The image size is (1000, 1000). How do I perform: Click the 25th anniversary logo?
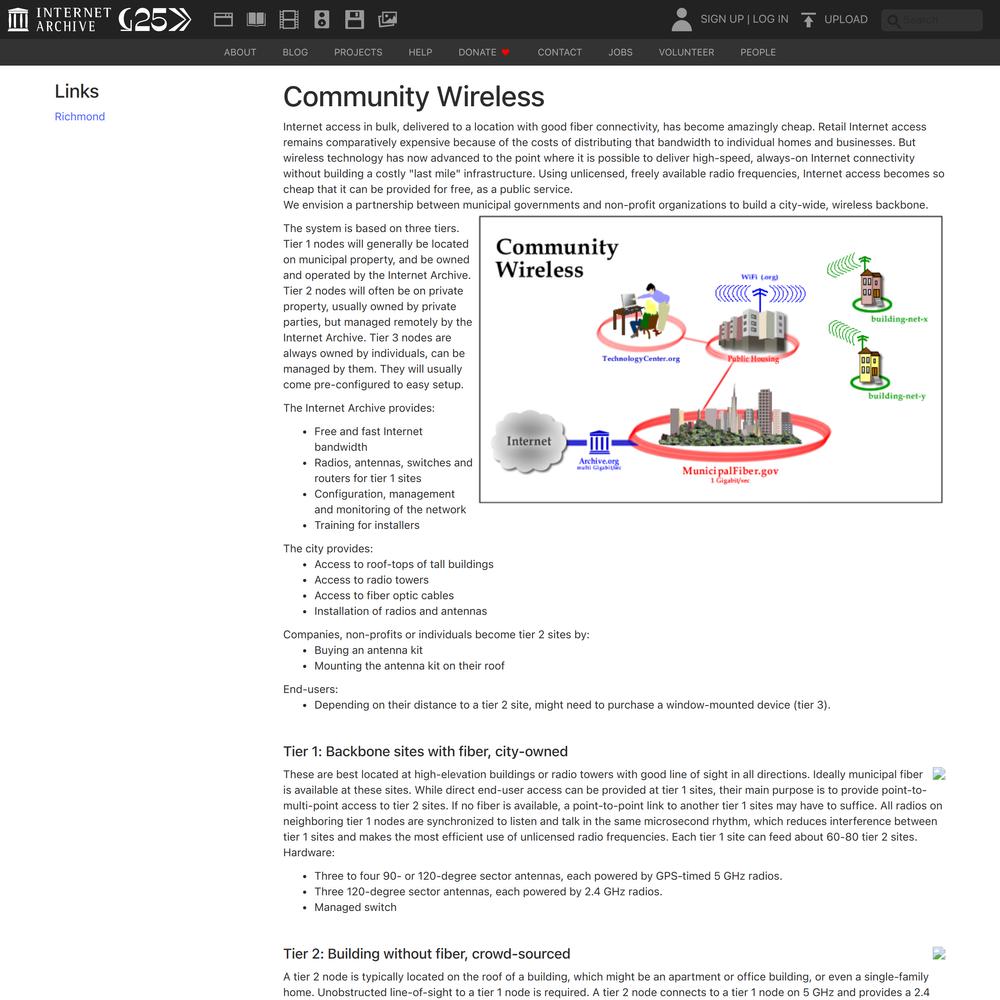pyautogui.click(x=155, y=20)
